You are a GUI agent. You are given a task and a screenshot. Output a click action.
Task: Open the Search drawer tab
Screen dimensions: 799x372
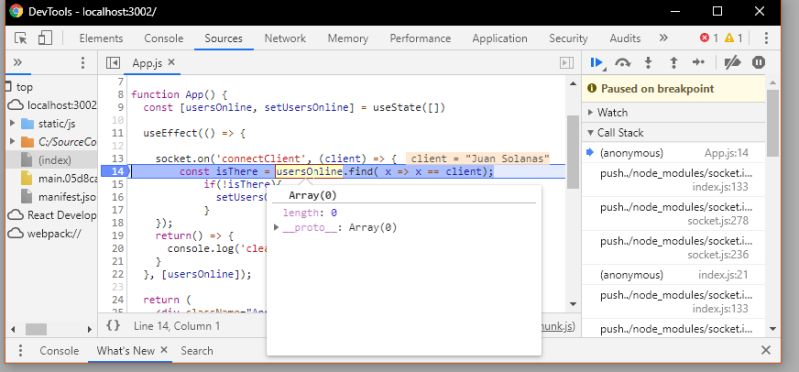pos(197,351)
